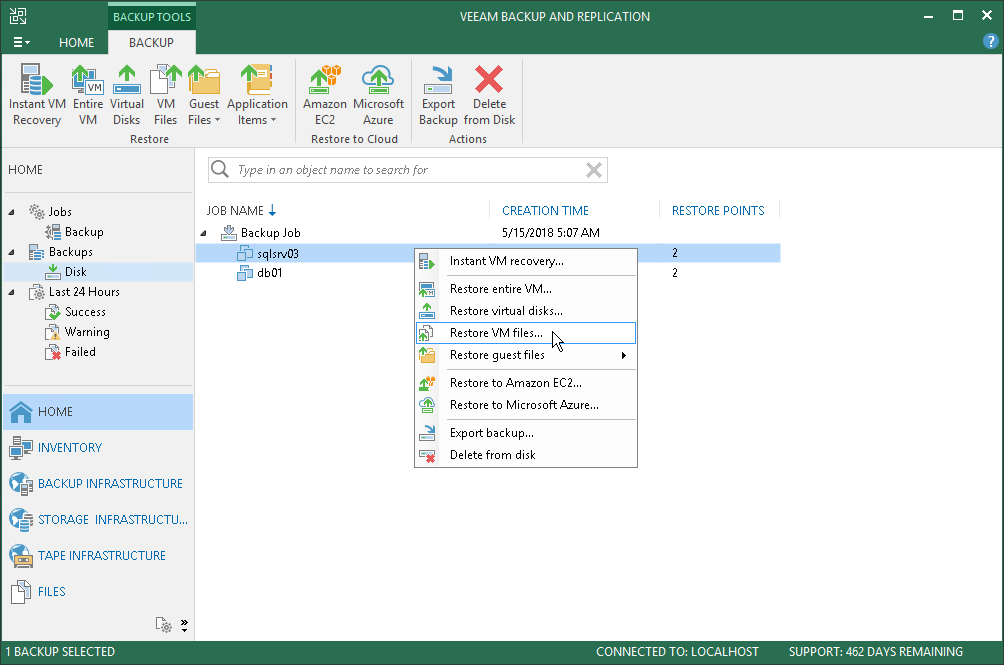Open Guest Files ribbon dropdown
Viewport: 1004px width, 665px height.
204,95
